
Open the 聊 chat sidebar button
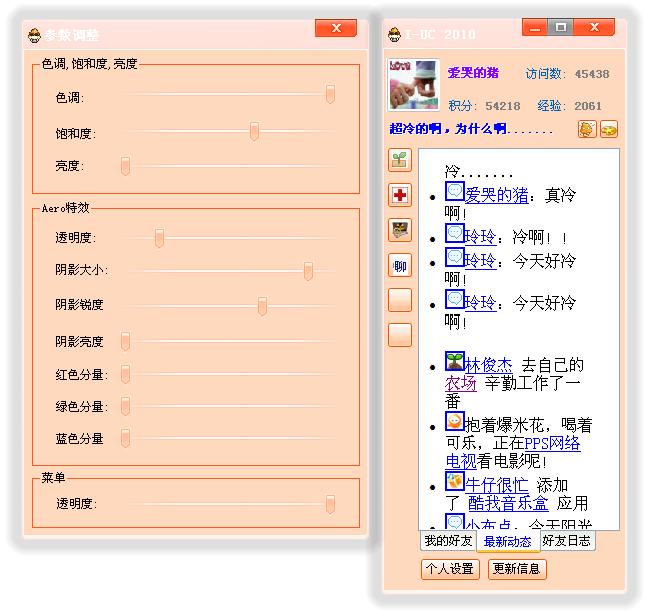point(400,265)
